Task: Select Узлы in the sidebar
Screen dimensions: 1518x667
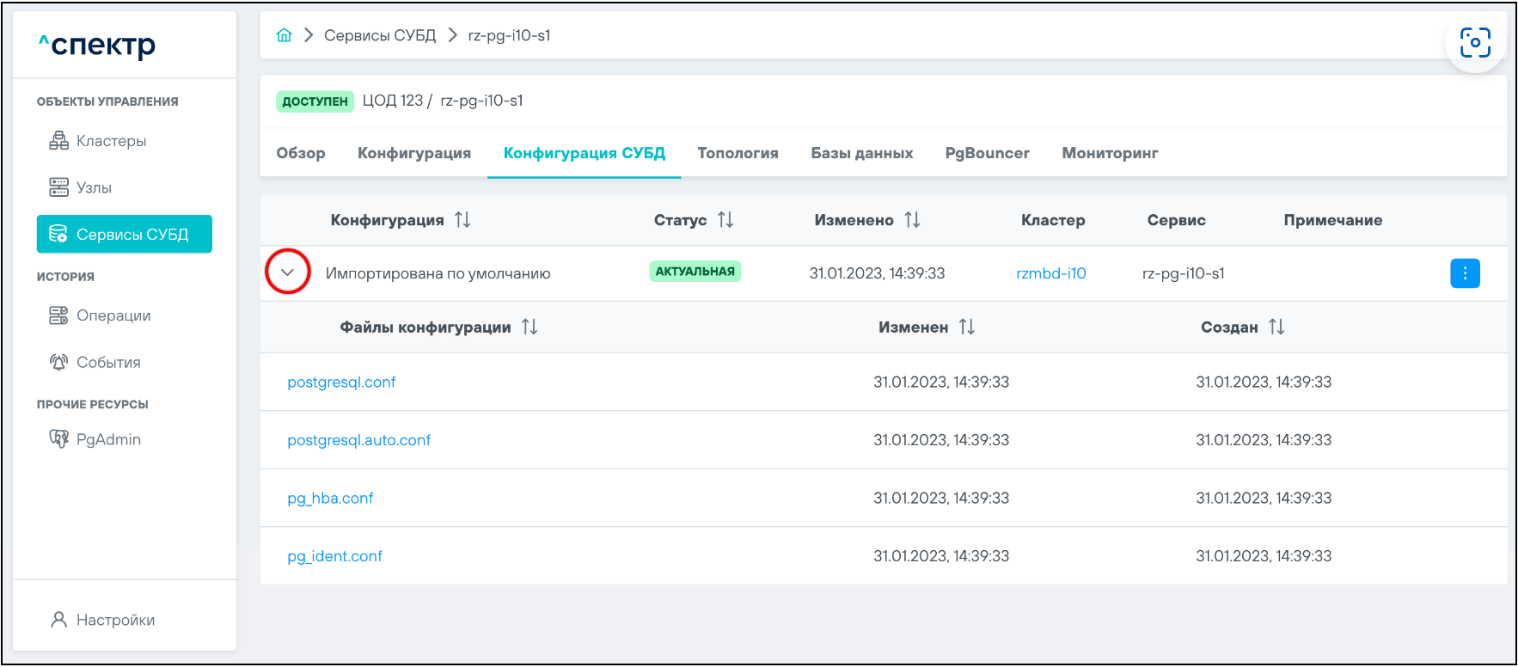Action: [x=94, y=188]
